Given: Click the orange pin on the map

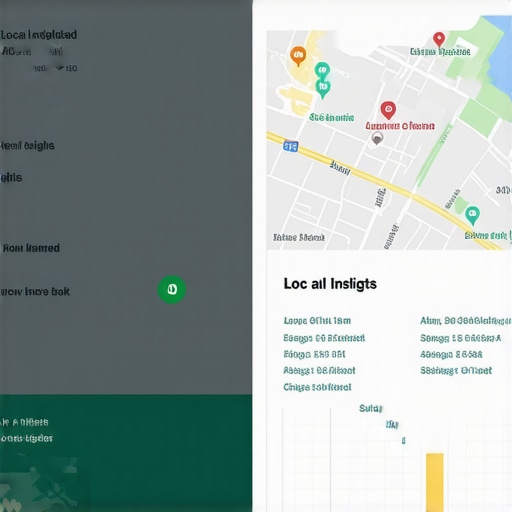Looking at the screenshot, I should (298, 56).
